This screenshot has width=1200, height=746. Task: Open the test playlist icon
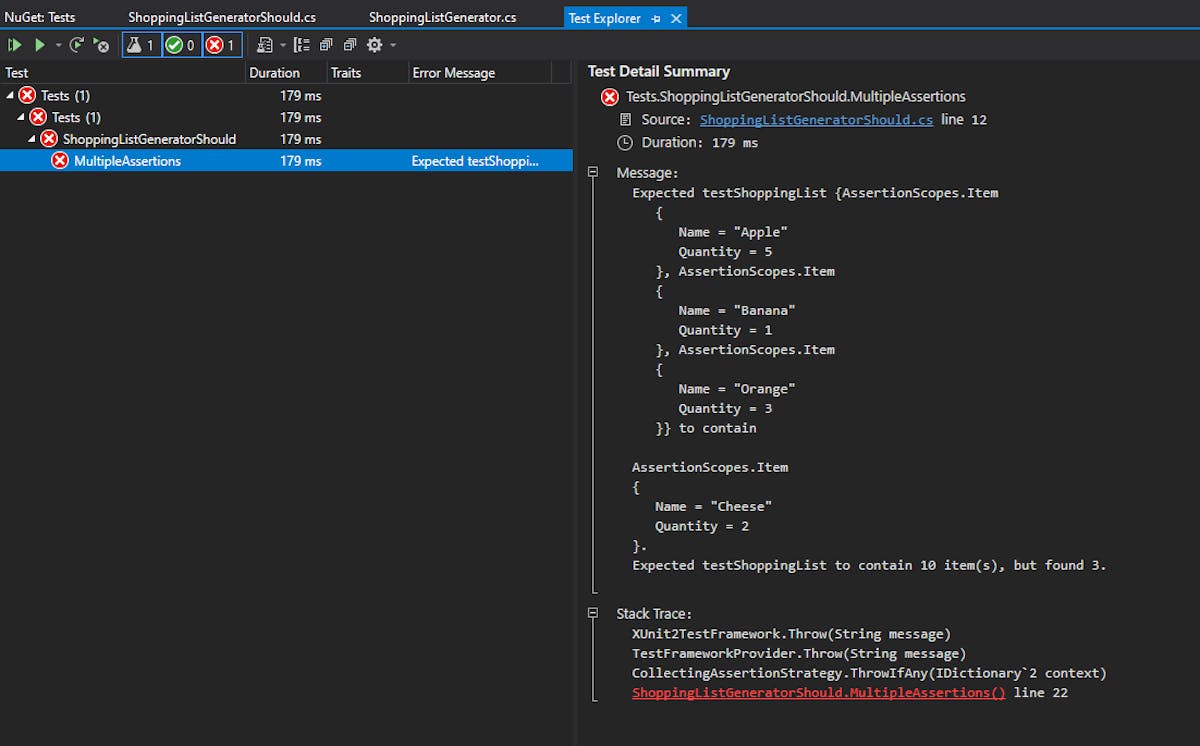coord(263,45)
